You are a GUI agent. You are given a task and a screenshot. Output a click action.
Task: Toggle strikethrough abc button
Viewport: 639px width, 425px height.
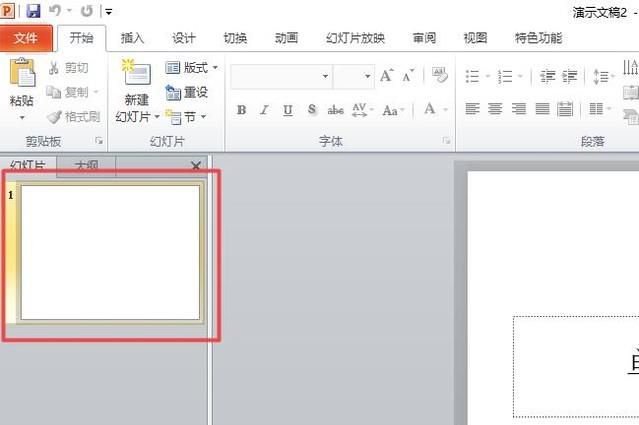335,110
